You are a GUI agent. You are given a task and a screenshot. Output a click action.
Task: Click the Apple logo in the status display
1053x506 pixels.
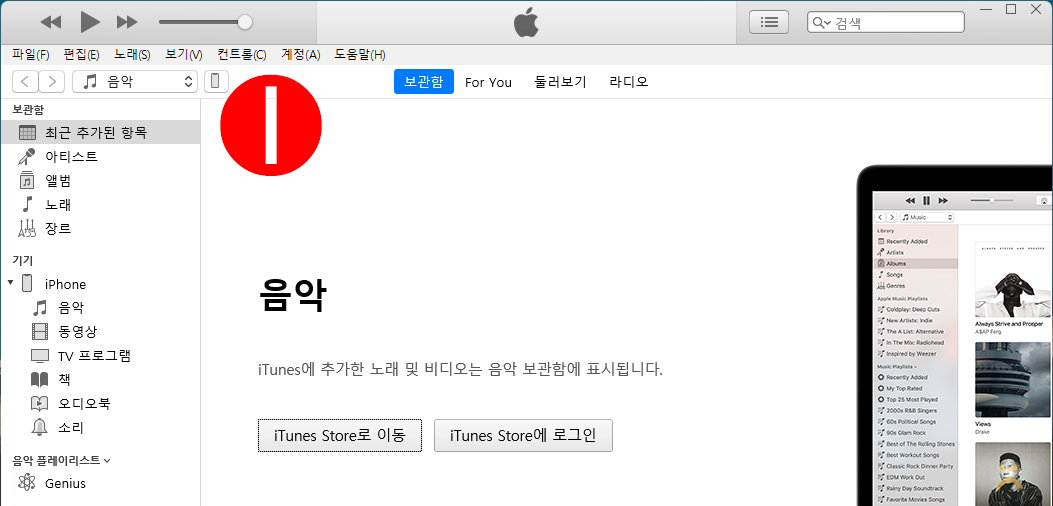click(526, 22)
